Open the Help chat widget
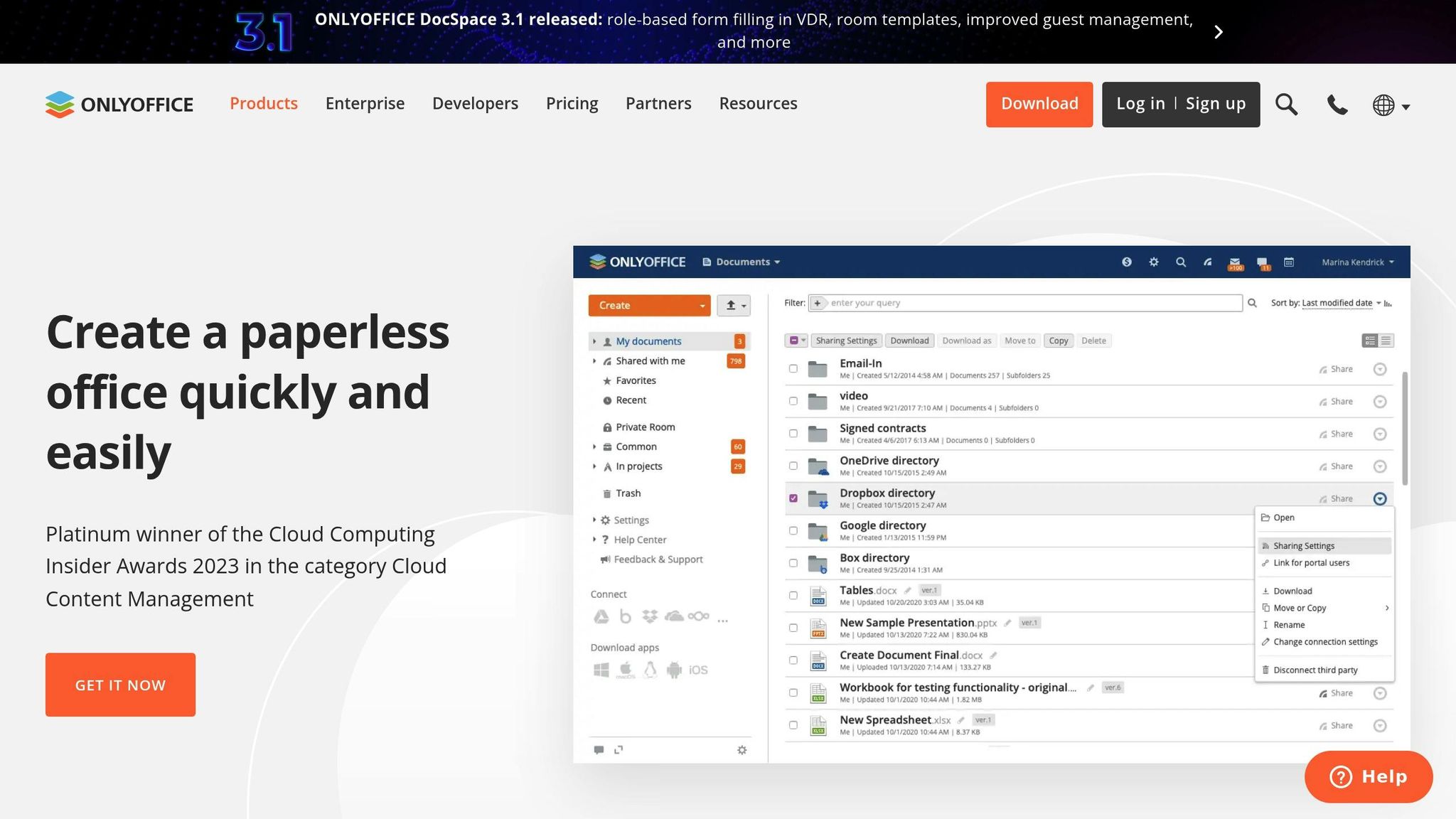Viewport: 1456px width, 819px height. [x=1369, y=776]
